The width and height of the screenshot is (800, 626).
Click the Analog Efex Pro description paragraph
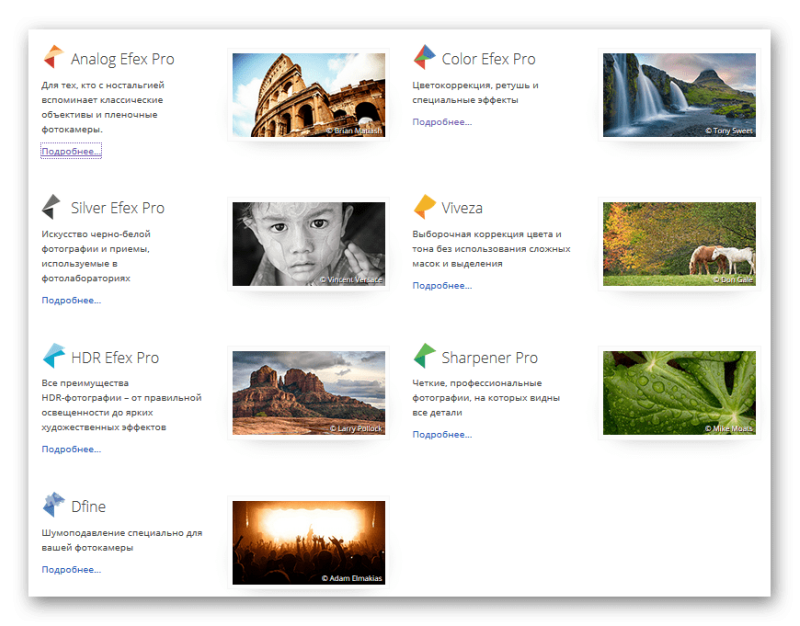click(103, 107)
